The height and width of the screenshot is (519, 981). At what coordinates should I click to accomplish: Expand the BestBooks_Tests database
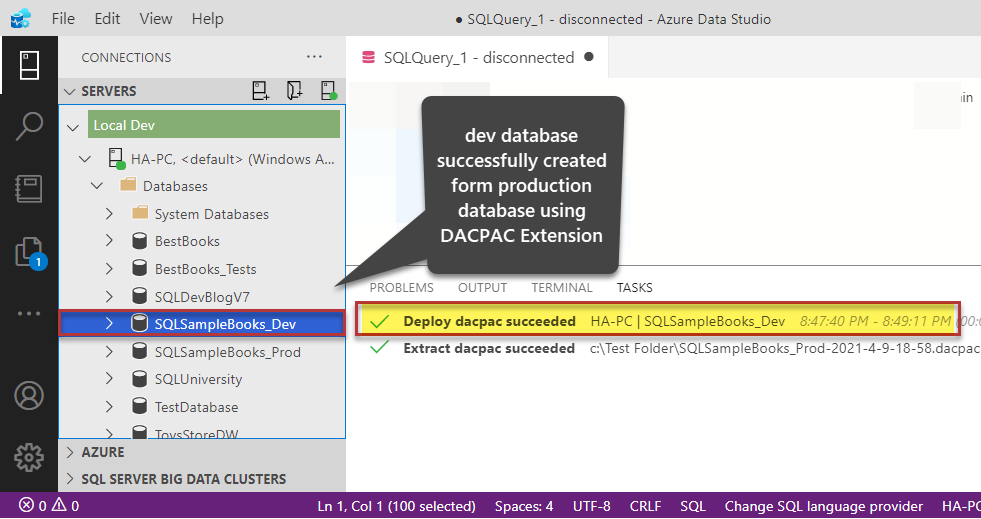click(x=109, y=269)
